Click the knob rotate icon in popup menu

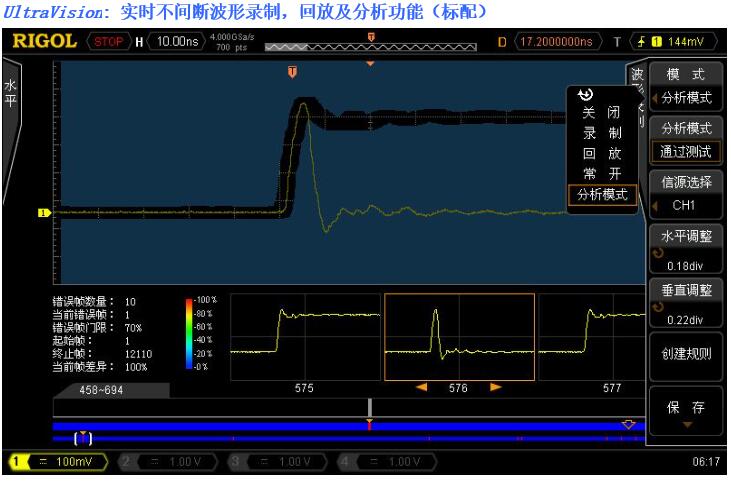(x=586, y=94)
